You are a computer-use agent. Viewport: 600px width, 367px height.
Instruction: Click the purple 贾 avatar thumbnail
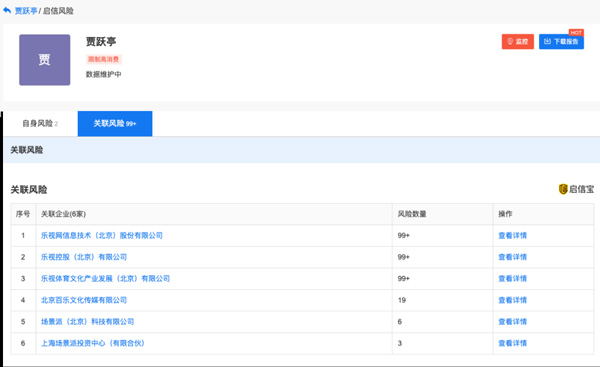(45, 60)
